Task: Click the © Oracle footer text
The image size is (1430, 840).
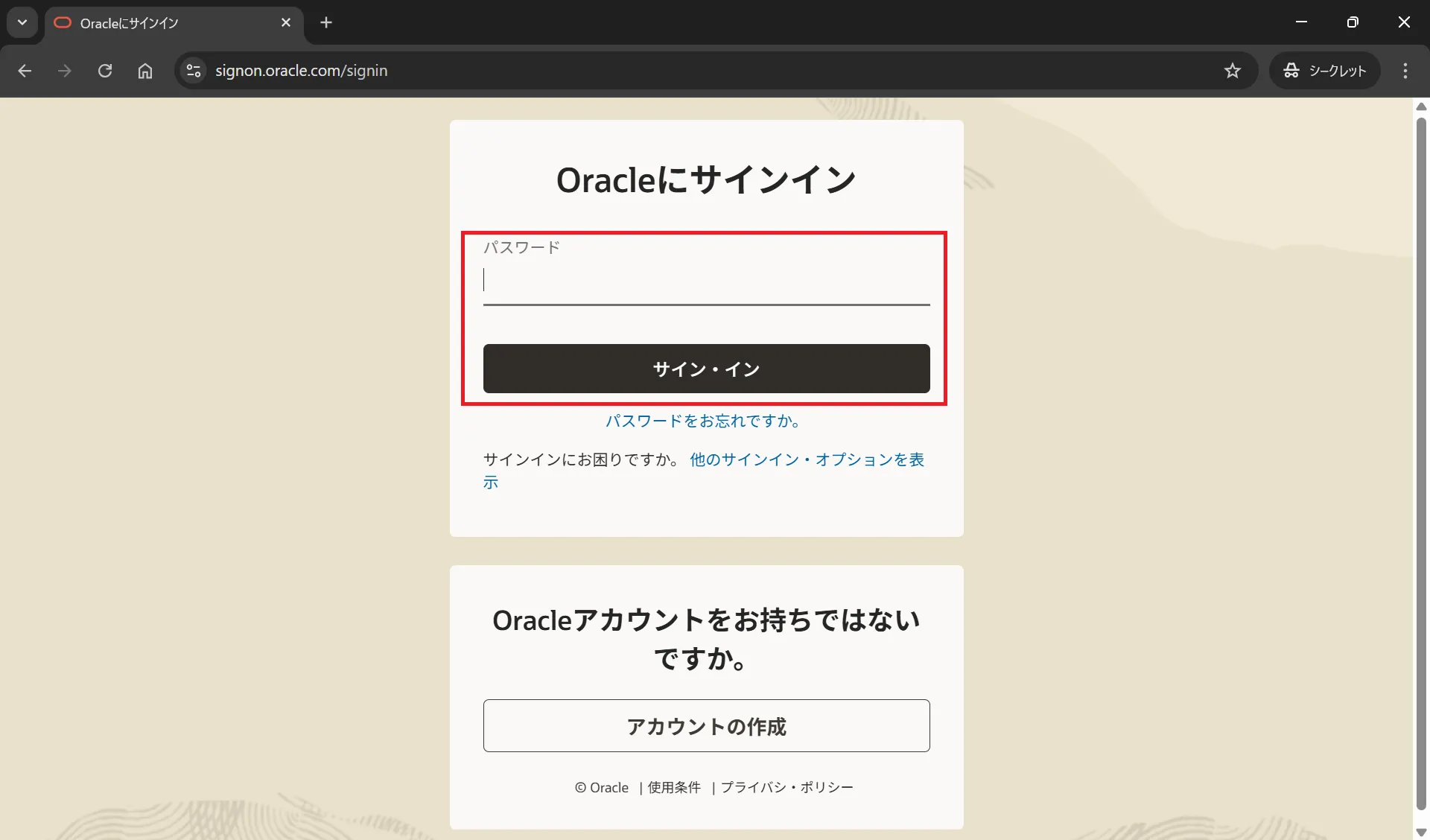Action: click(602, 787)
